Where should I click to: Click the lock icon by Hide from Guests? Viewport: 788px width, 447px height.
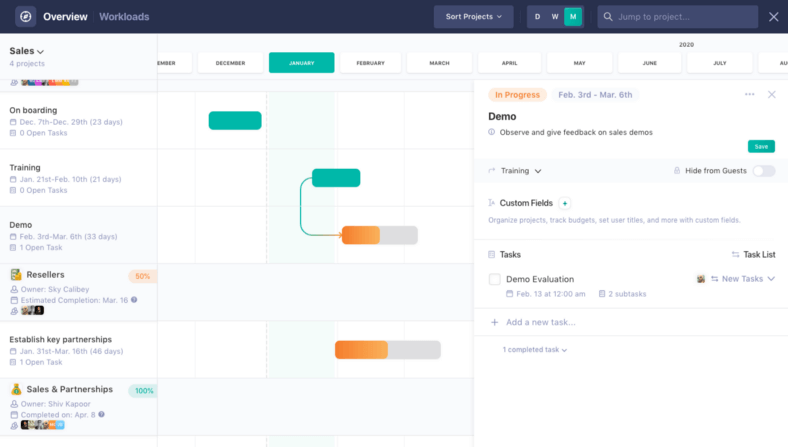tap(677, 170)
